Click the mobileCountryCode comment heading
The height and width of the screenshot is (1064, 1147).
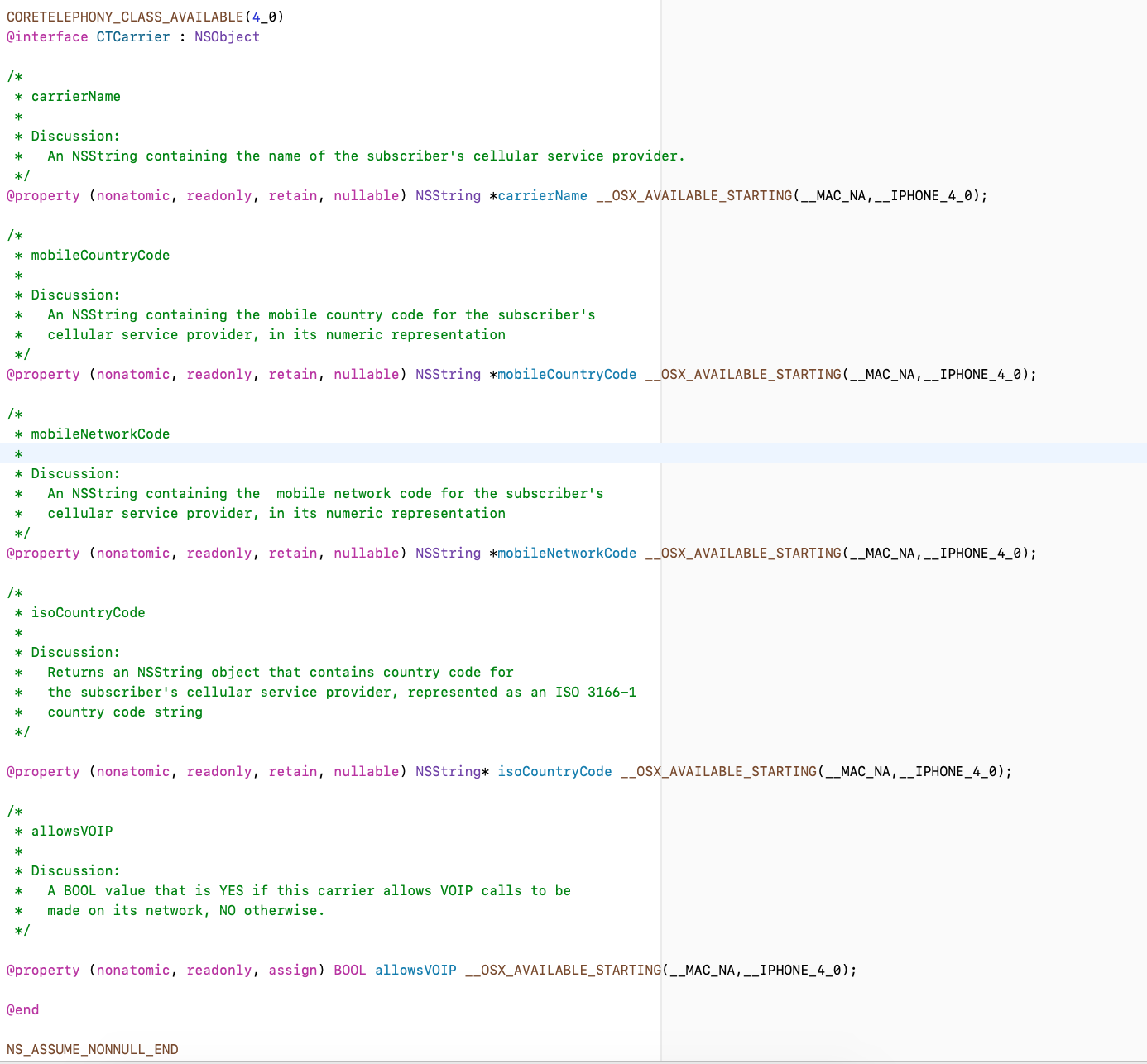[100, 255]
